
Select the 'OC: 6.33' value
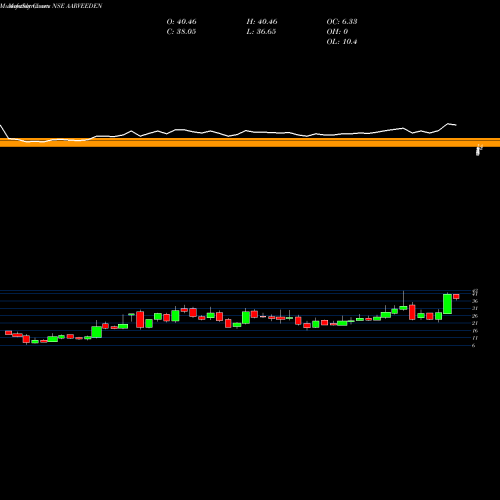point(342,22)
